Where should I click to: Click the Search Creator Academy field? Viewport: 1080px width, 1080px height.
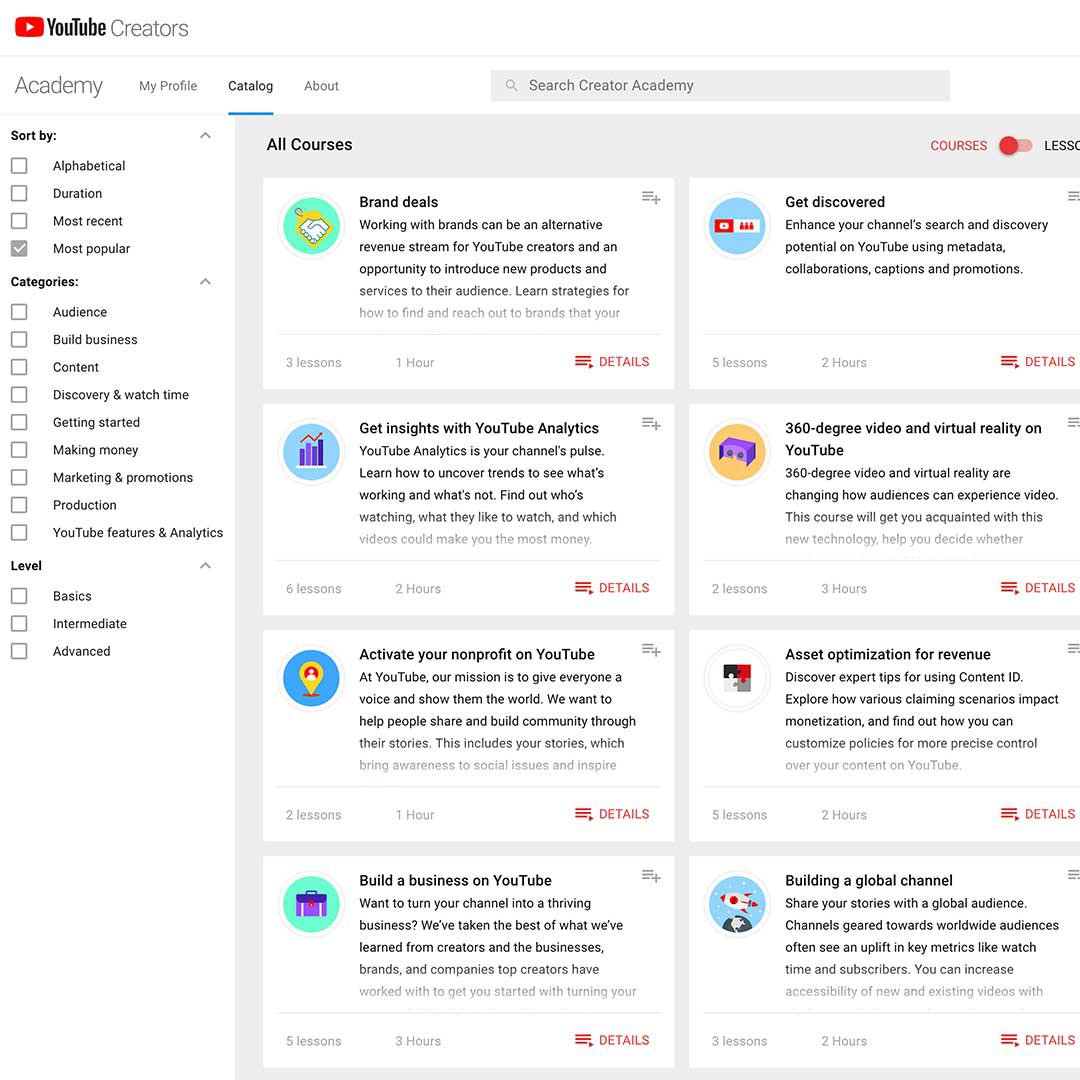(x=720, y=85)
